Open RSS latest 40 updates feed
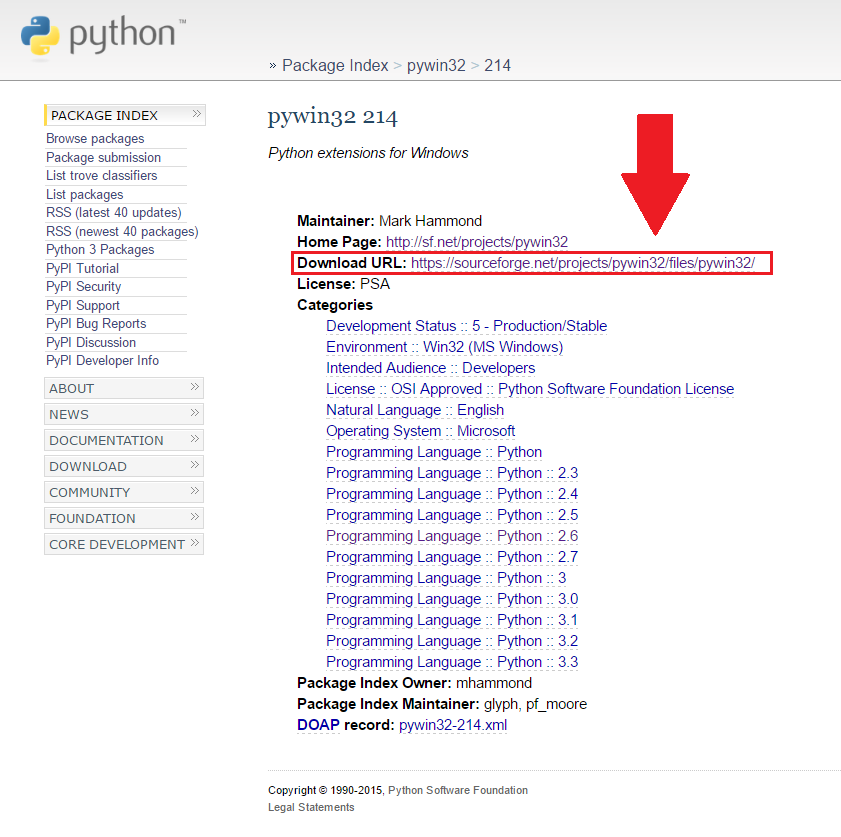Screen dimensions: 841x837 coord(114,213)
